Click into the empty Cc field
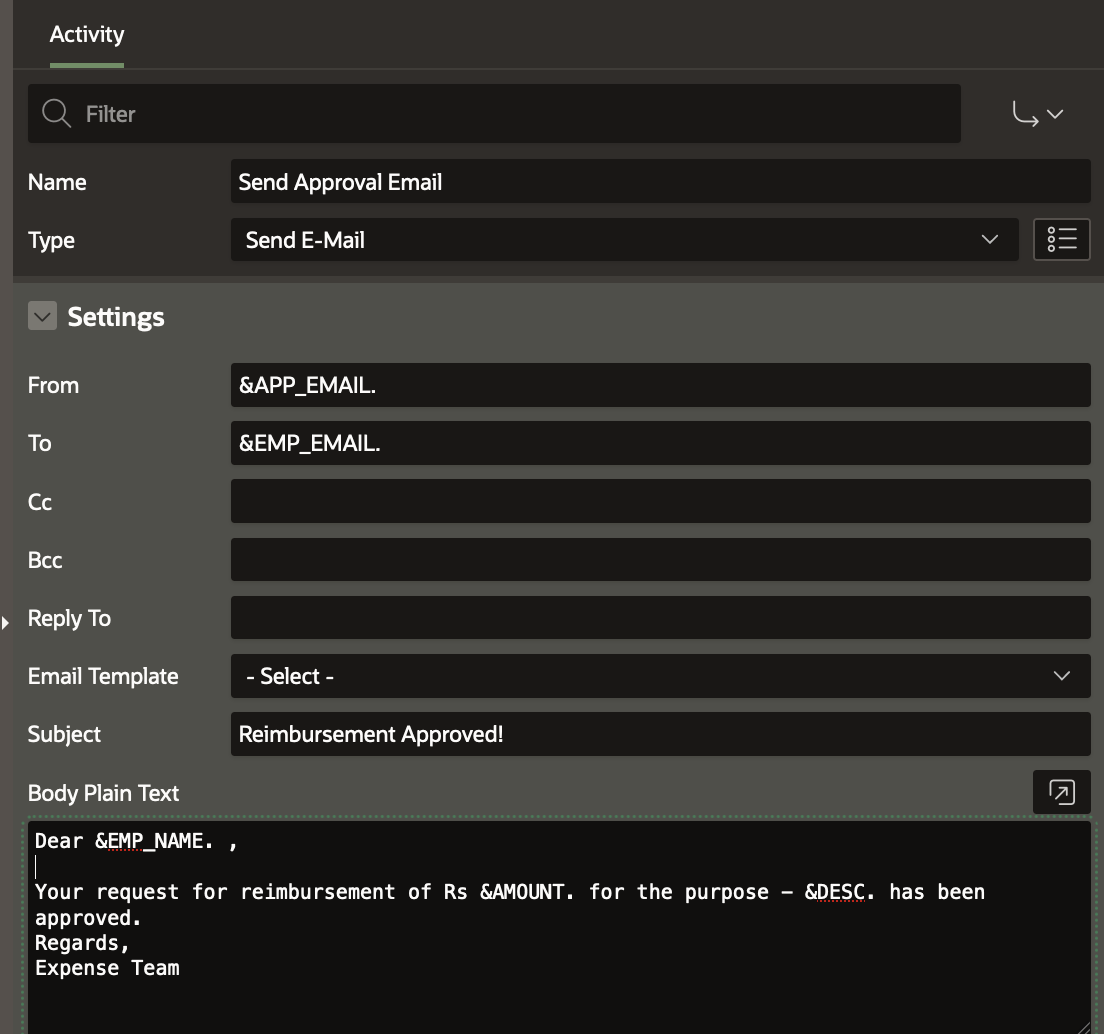 [660, 501]
